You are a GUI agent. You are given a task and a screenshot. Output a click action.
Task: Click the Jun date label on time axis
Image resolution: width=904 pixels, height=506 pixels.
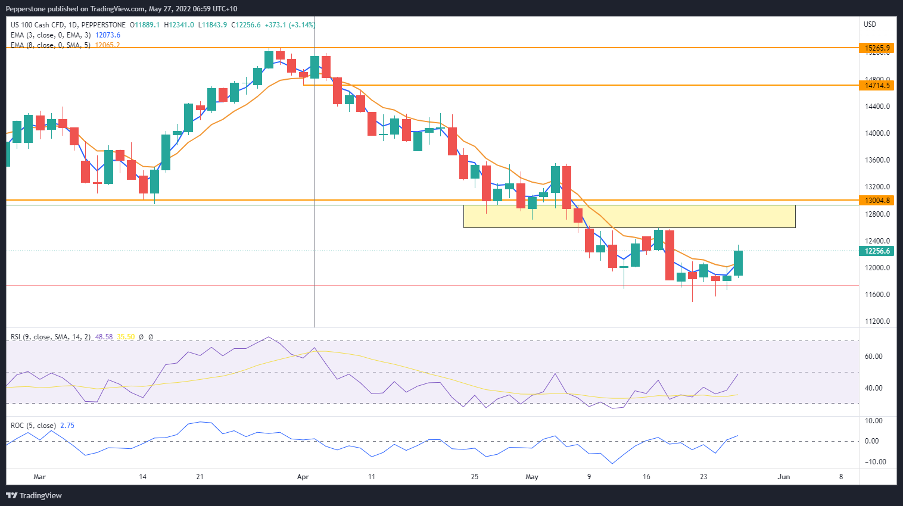tap(784, 477)
